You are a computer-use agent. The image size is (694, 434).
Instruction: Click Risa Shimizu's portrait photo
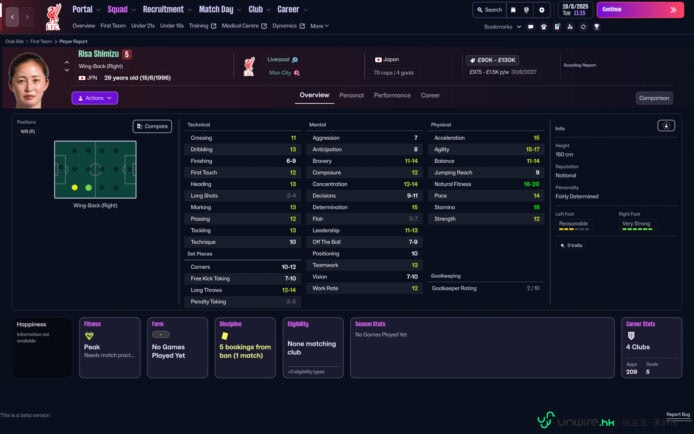pyautogui.click(x=29, y=80)
